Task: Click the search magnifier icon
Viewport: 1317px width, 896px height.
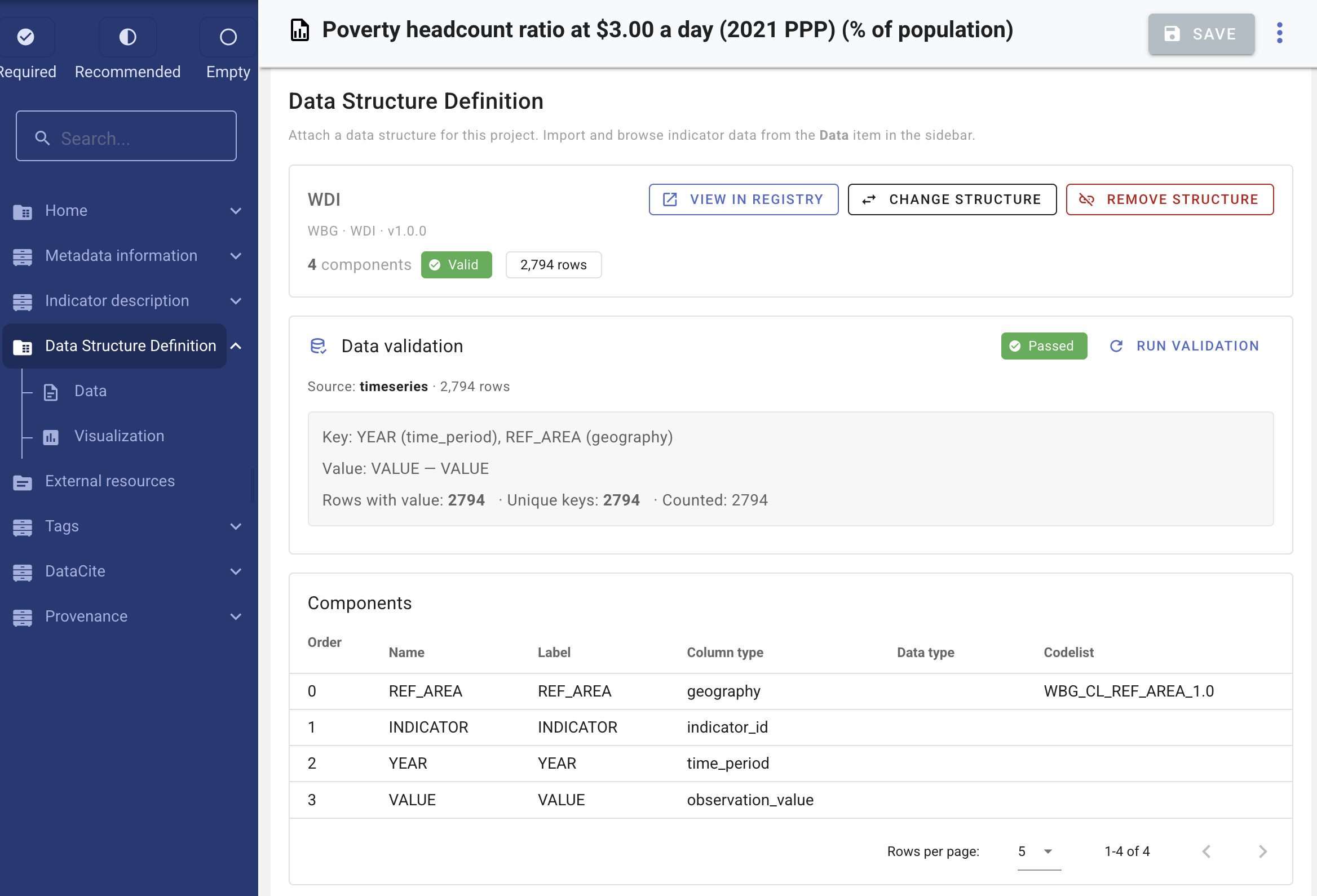Action: (42, 137)
